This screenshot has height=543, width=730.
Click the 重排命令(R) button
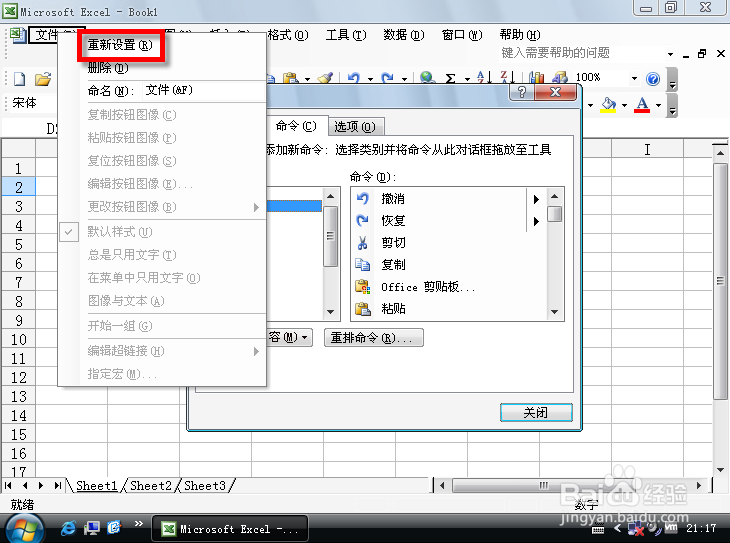pyautogui.click(x=374, y=338)
